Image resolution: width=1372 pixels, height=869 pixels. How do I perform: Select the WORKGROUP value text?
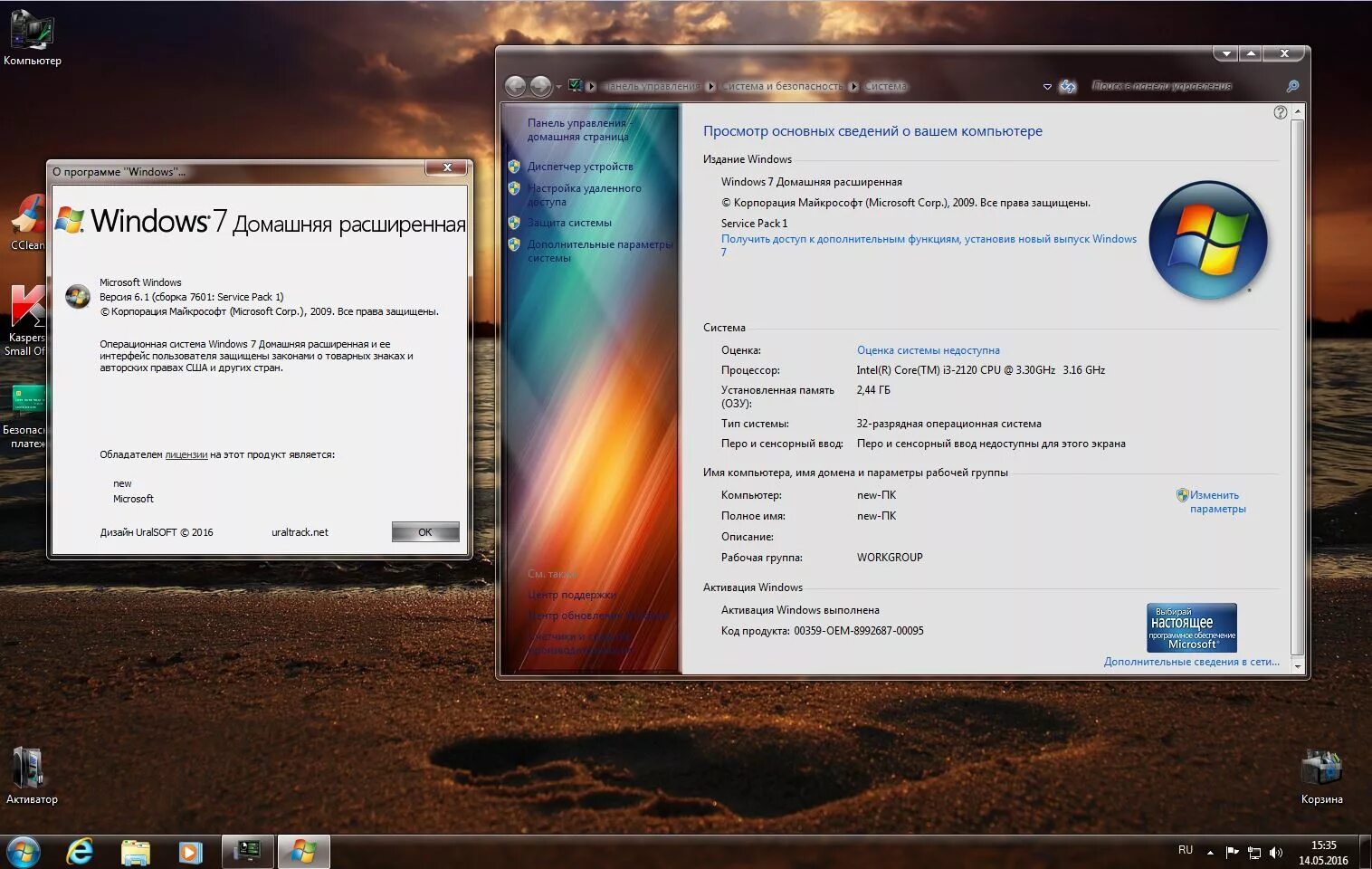890,558
